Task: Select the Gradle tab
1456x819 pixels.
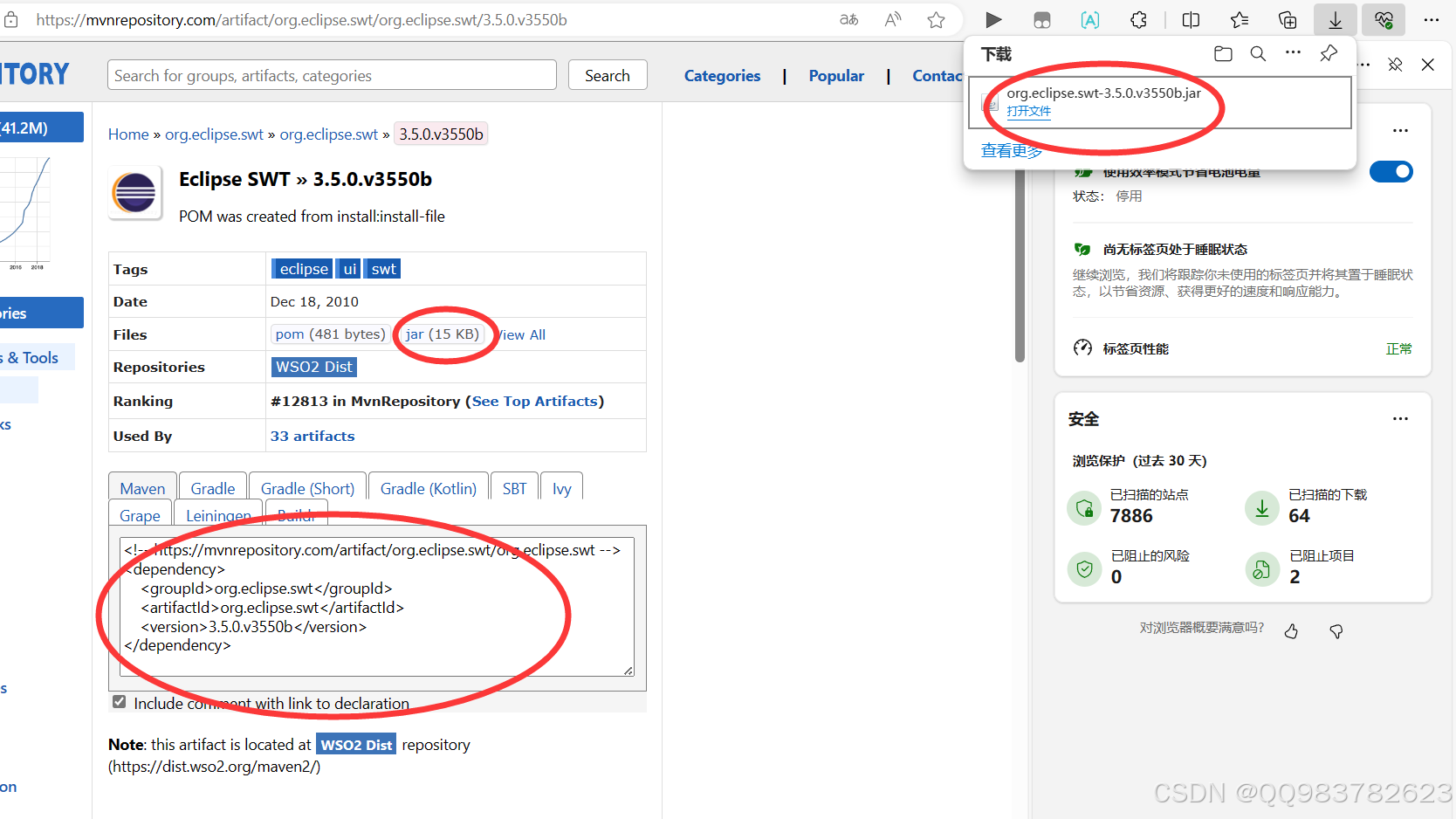Action: pos(213,488)
